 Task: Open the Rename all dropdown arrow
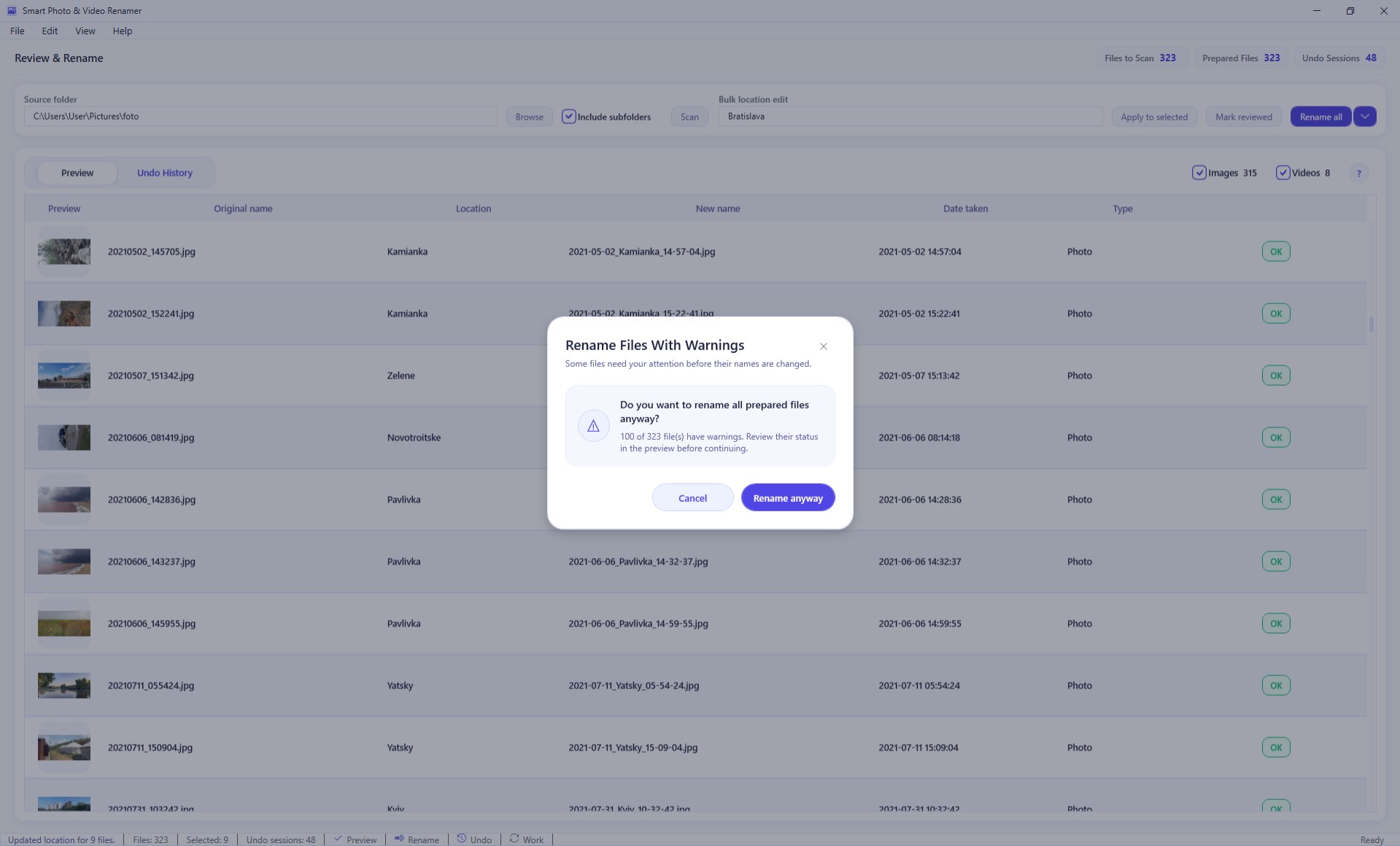pos(1364,117)
